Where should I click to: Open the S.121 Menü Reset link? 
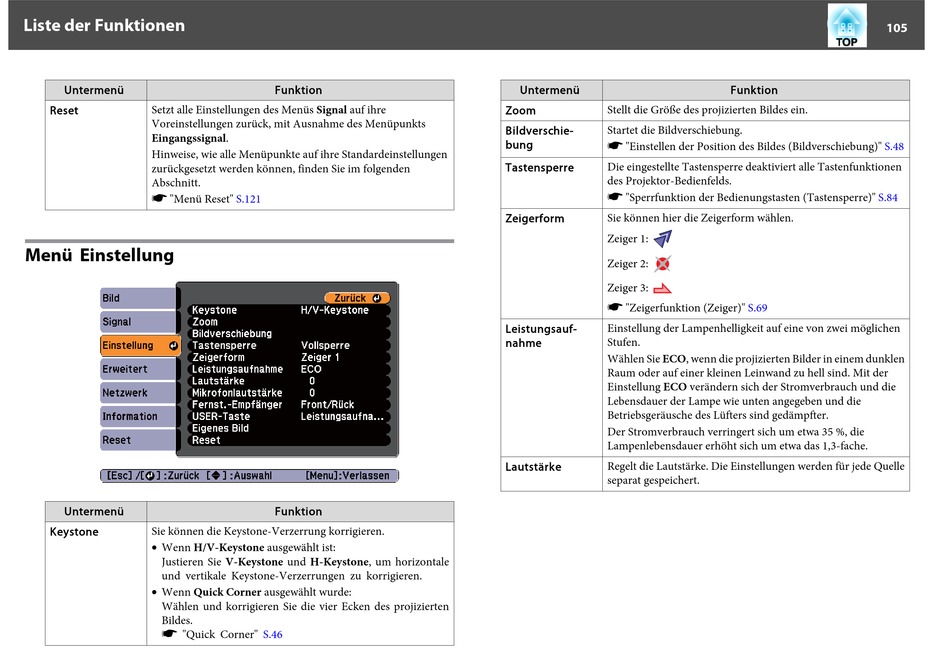(248, 199)
